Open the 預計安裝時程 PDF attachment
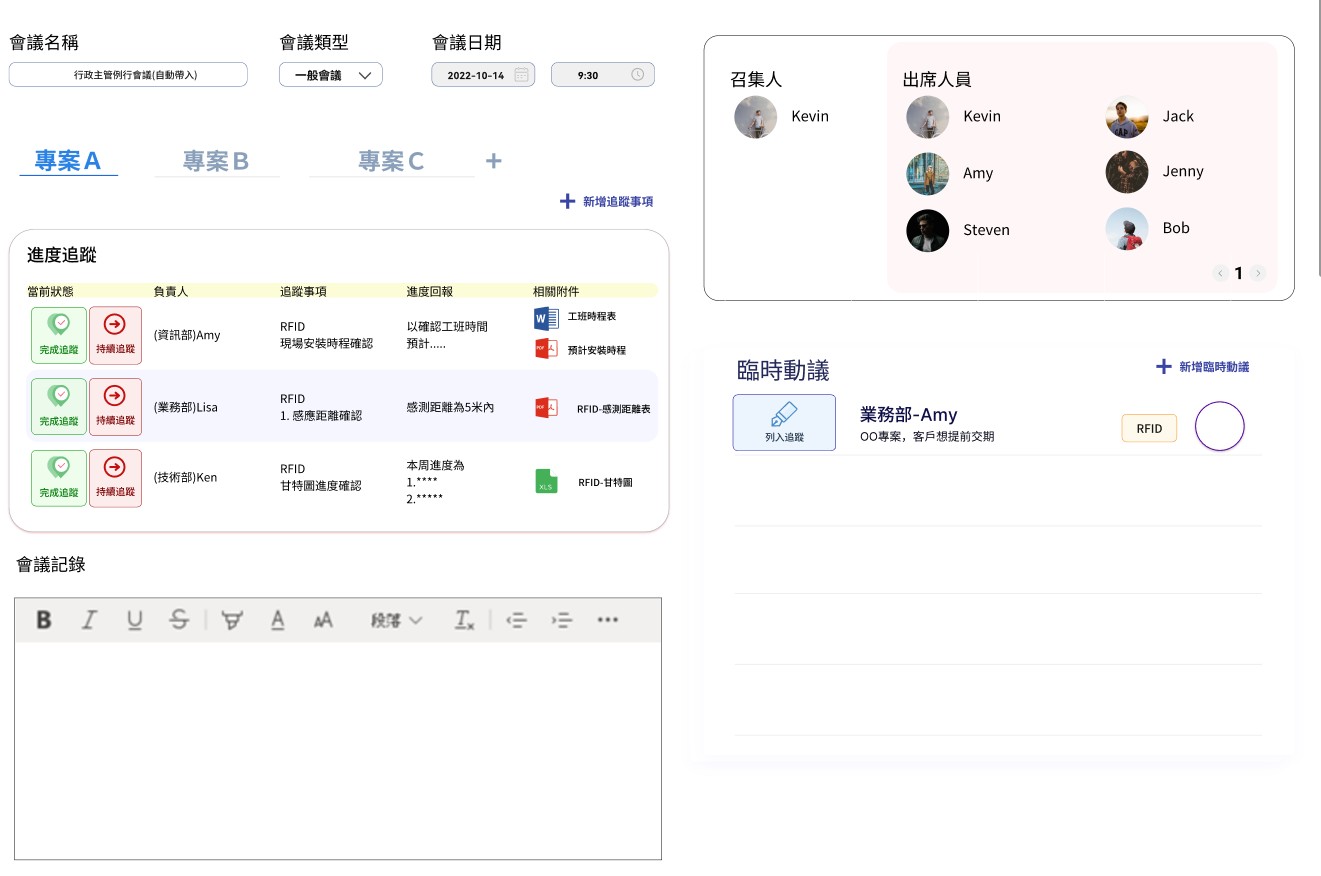Image resolution: width=1321 pixels, height=876 pixels. pyautogui.click(x=580, y=350)
